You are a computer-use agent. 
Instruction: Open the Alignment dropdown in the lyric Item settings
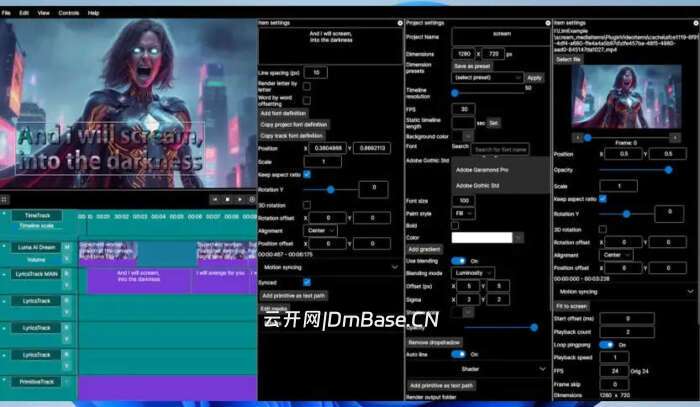[x=320, y=230]
